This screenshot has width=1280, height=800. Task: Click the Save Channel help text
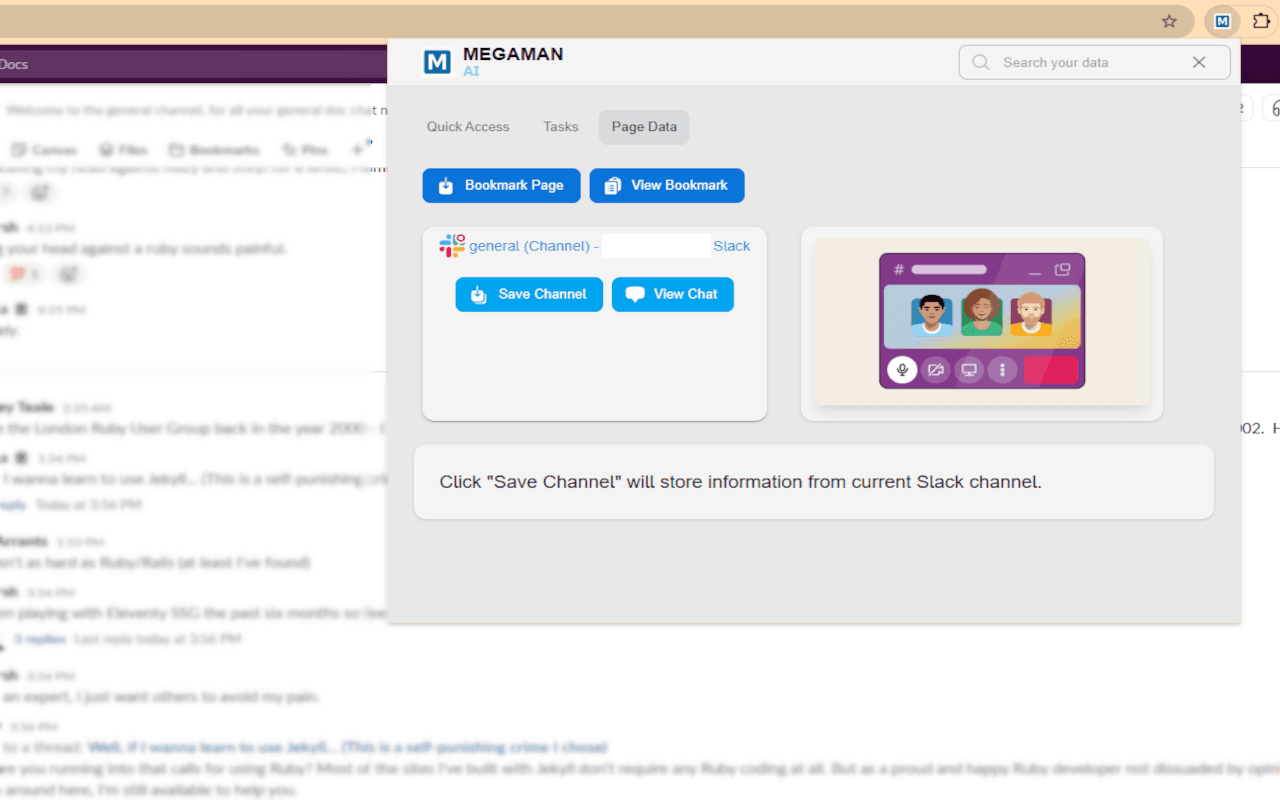(x=741, y=482)
